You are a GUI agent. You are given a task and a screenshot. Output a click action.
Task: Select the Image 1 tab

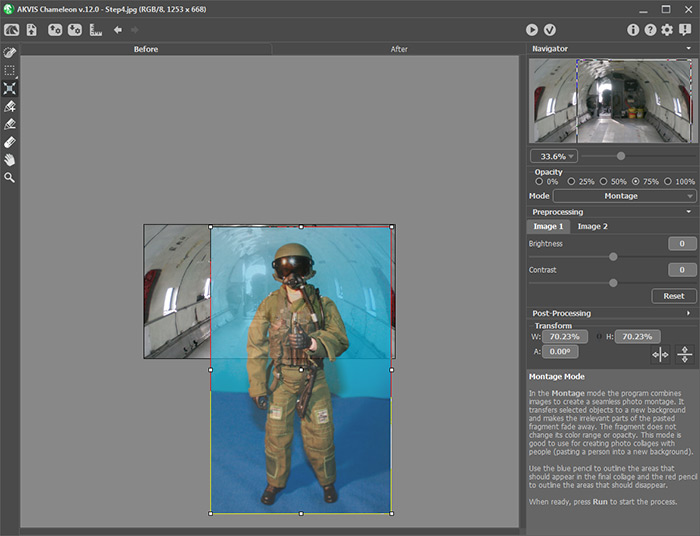pos(548,226)
